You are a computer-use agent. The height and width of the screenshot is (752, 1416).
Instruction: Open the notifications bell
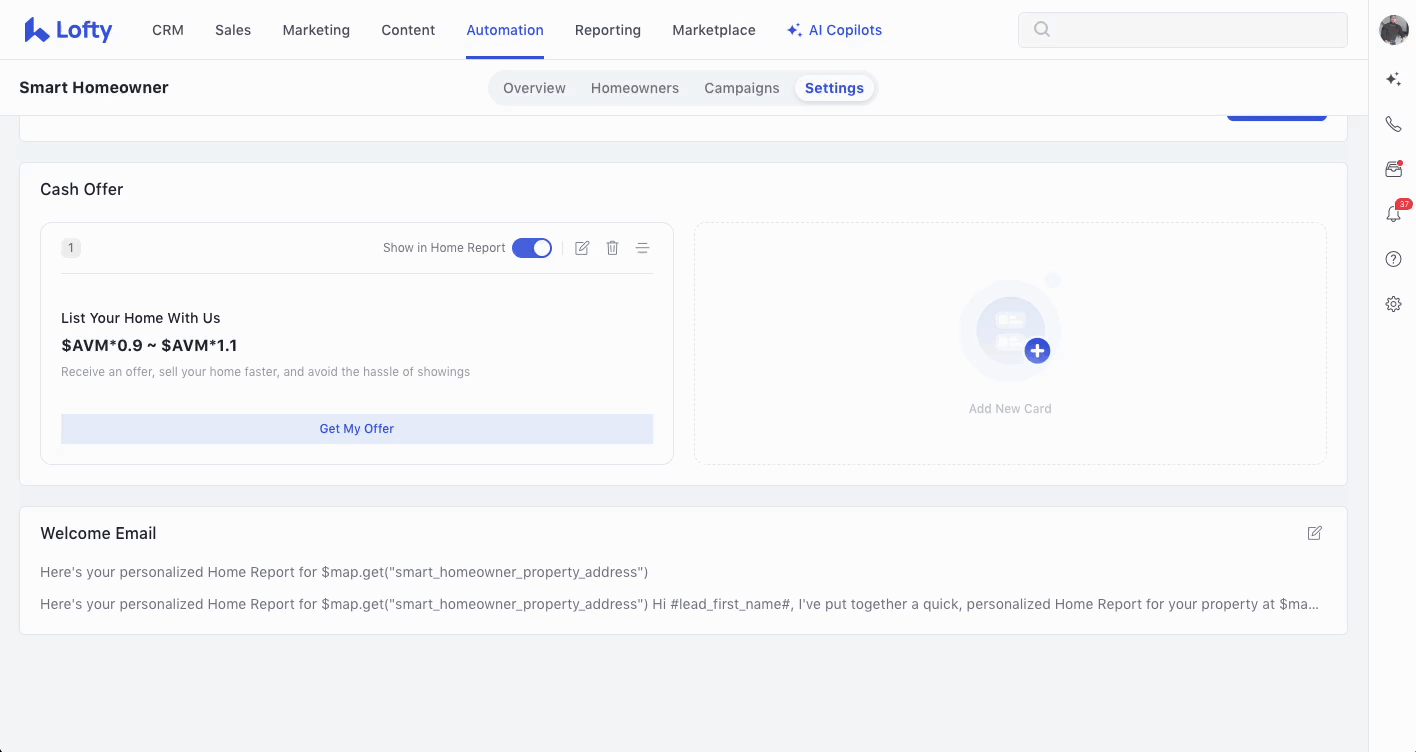coord(1393,214)
